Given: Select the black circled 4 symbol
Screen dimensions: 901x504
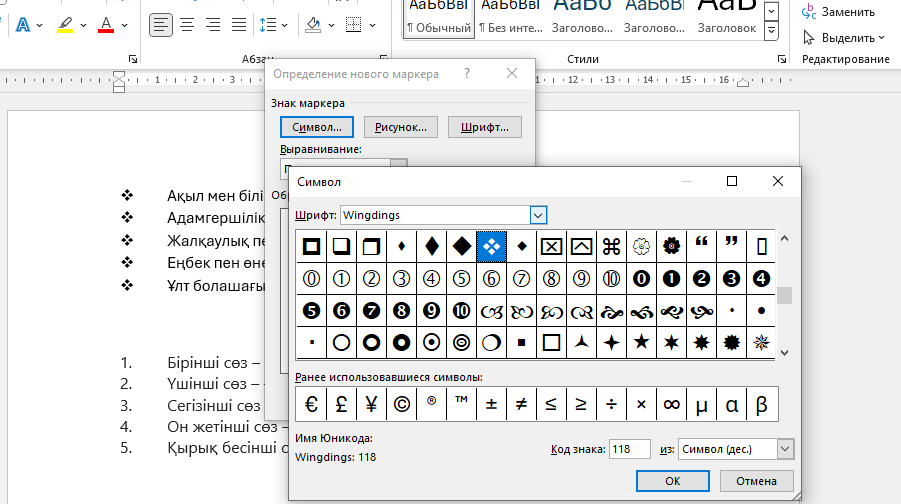Looking at the screenshot, I should [761, 279].
